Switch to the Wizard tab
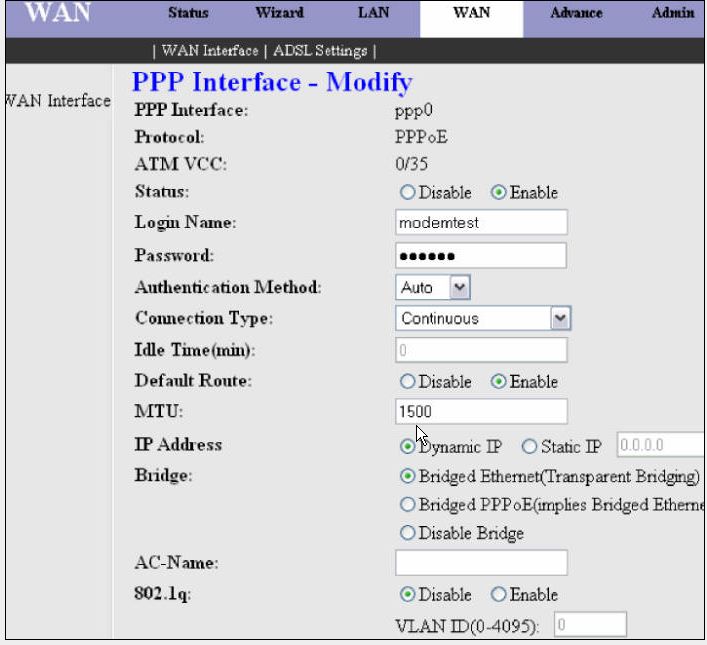 coord(279,13)
